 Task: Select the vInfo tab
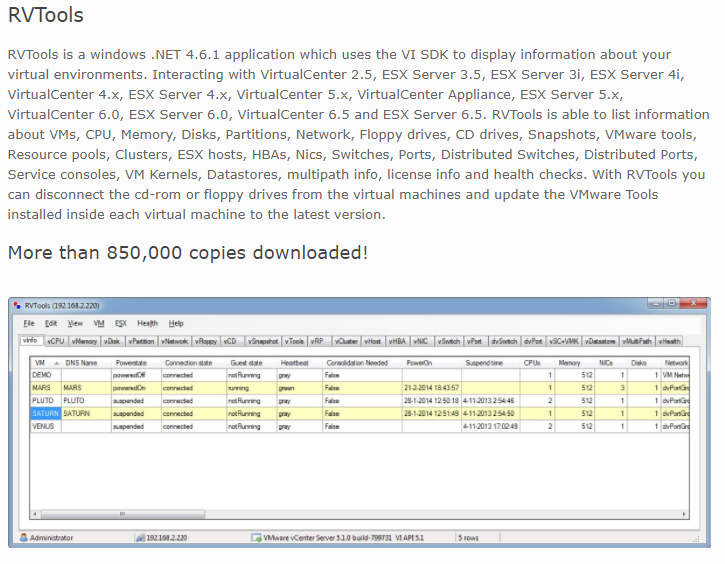coord(32,340)
